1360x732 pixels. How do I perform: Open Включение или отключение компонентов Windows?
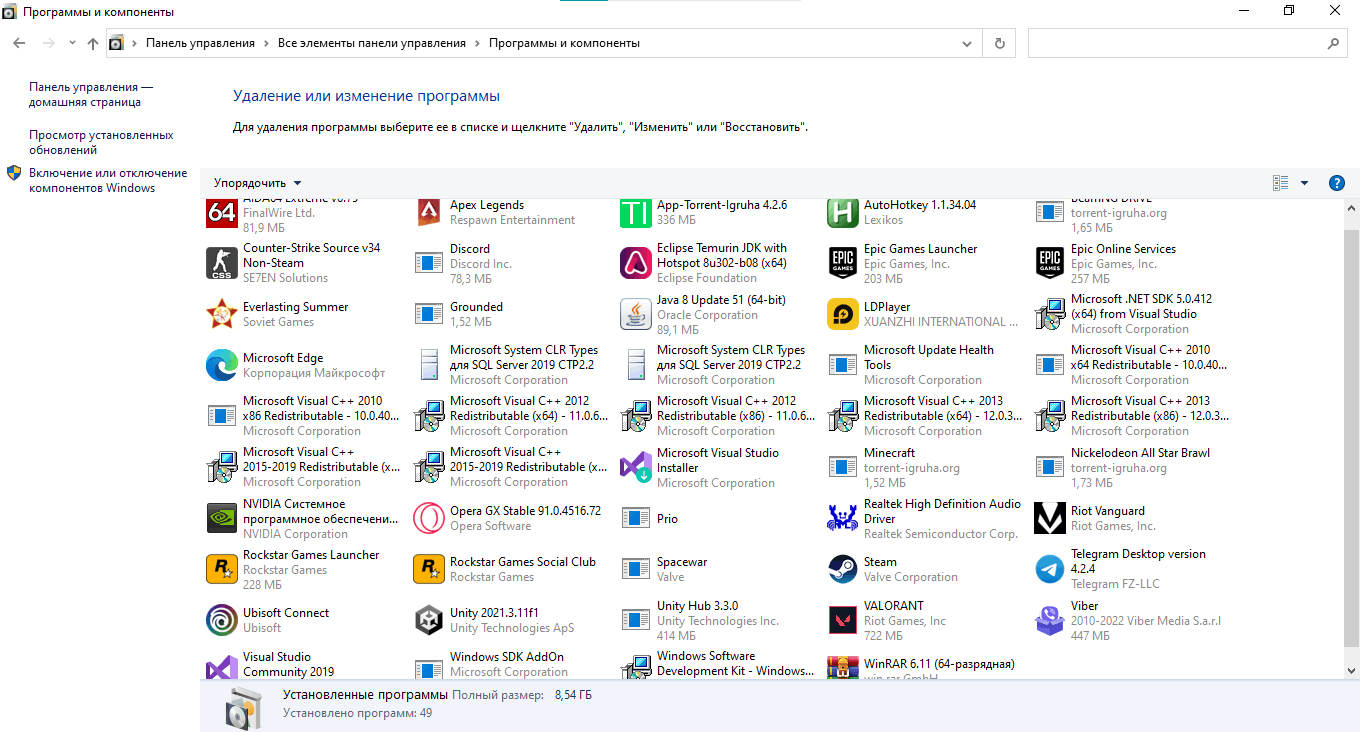(x=108, y=180)
